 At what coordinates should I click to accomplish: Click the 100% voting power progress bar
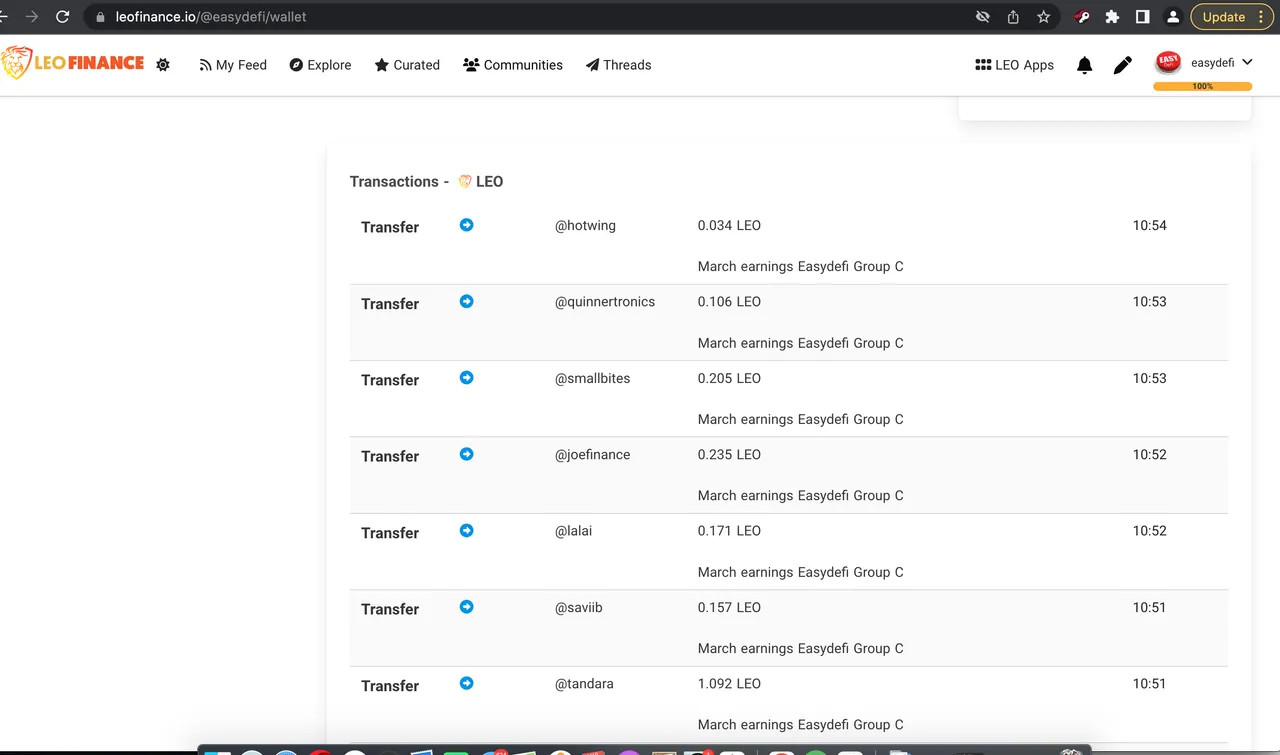click(1202, 87)
